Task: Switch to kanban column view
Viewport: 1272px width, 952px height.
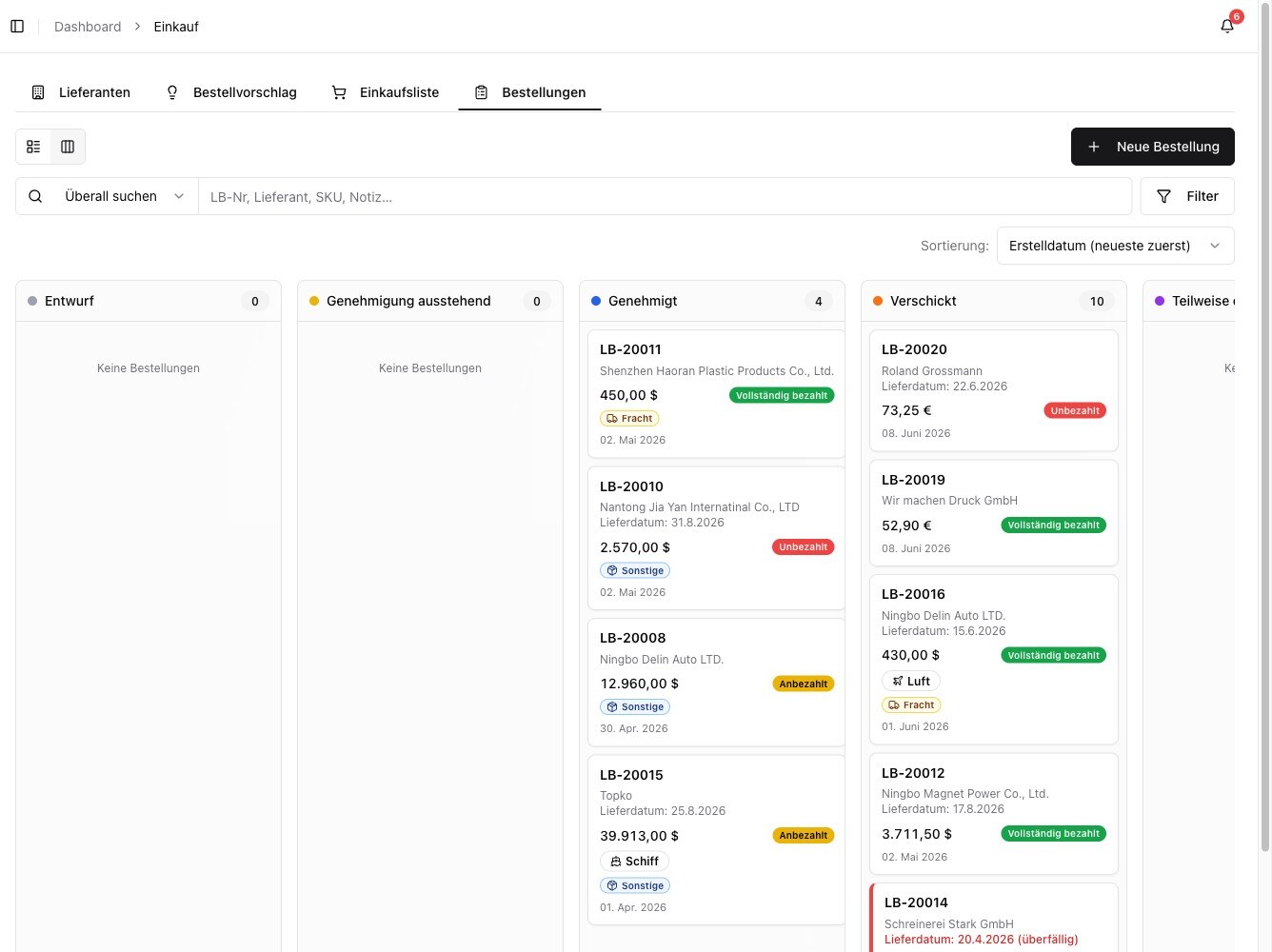Action: click(x=68, y=147)
